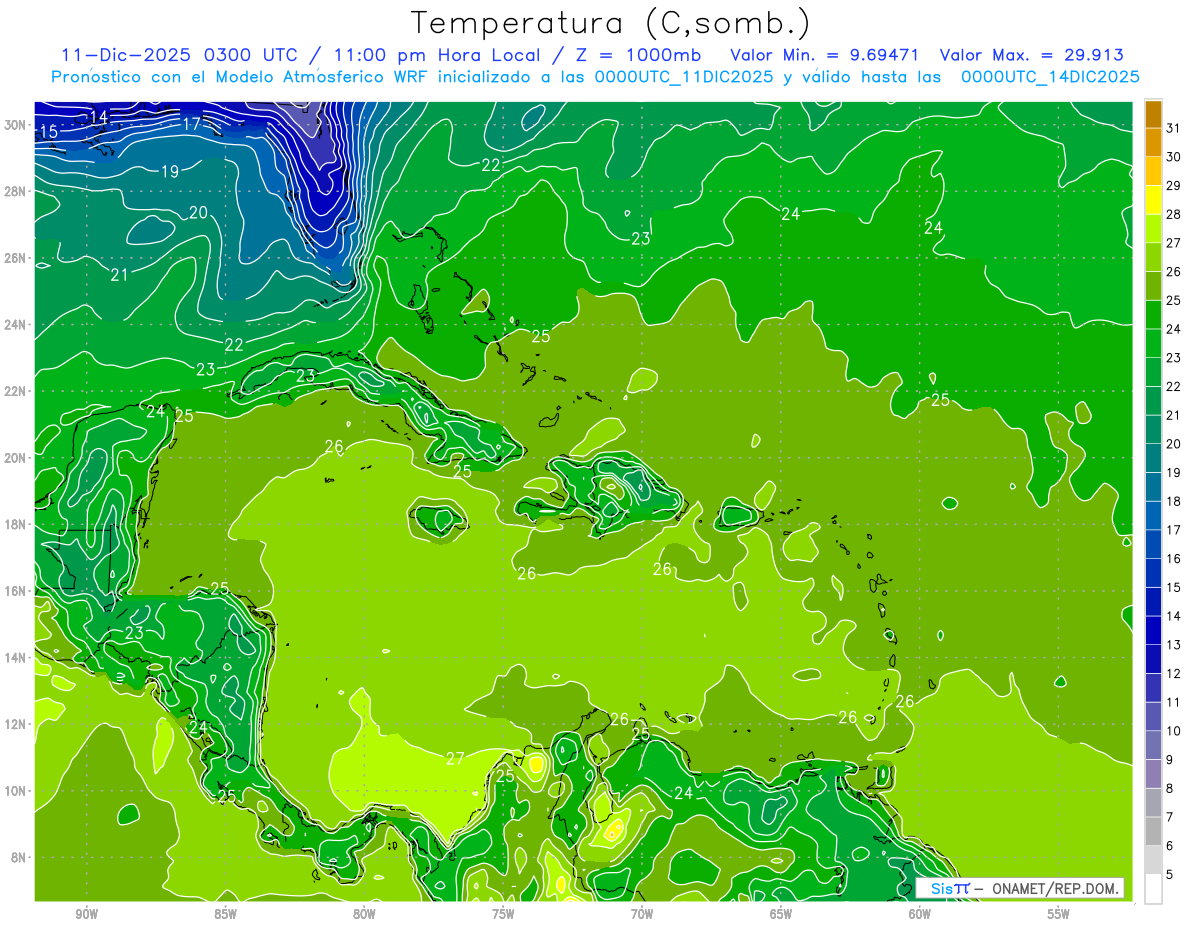Click the "17" contour label on the map
This screenshot has width=1200, height=927.
tap(192, 124)
